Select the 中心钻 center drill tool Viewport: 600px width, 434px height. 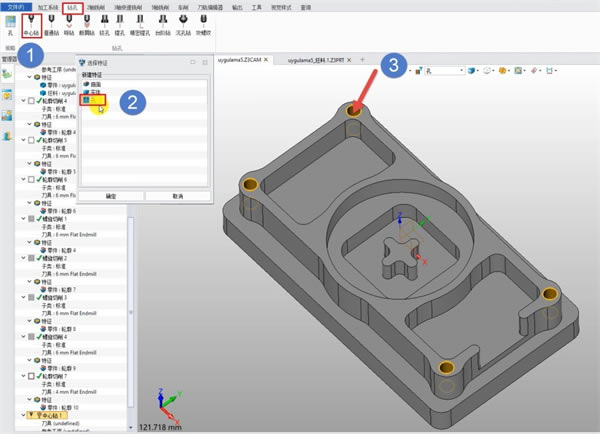pyautogui.click(x=31, y=25)
